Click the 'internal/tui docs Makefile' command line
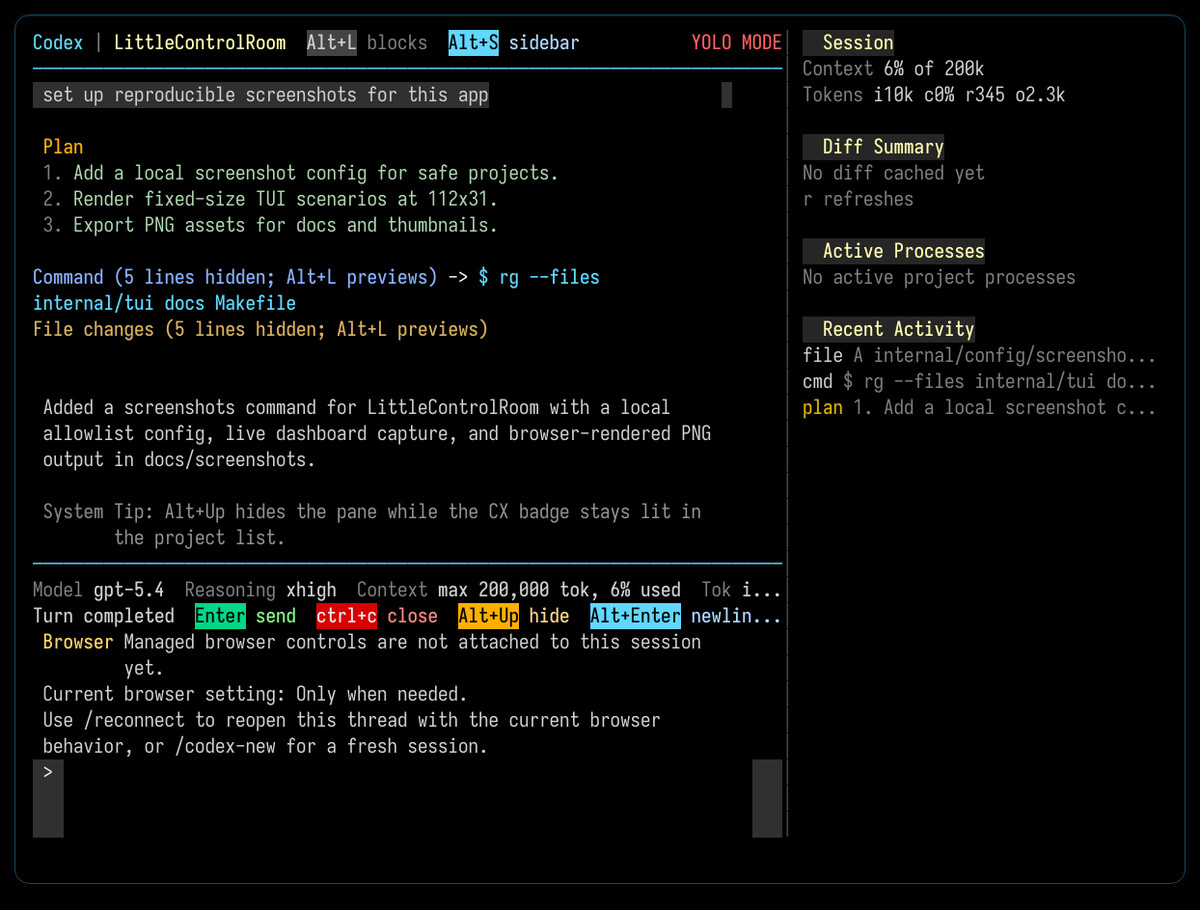1200x910 pixels. tap(164, 303)
